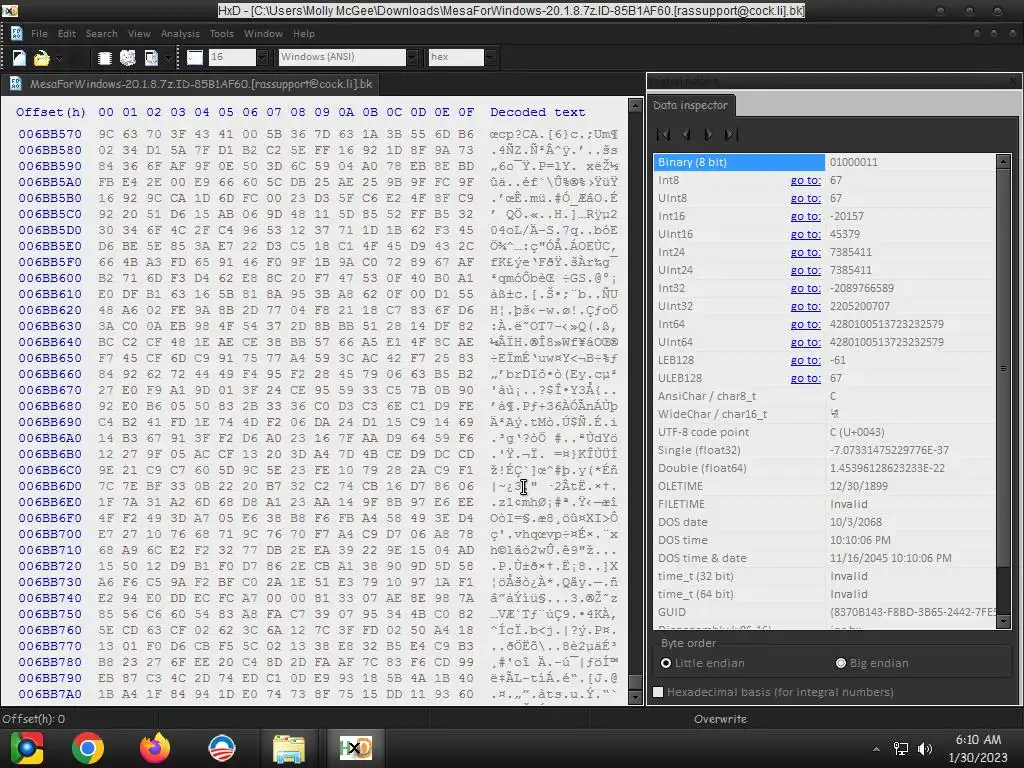
Task: Expand the Open file recent list arrow
Action: pos(59,58)
